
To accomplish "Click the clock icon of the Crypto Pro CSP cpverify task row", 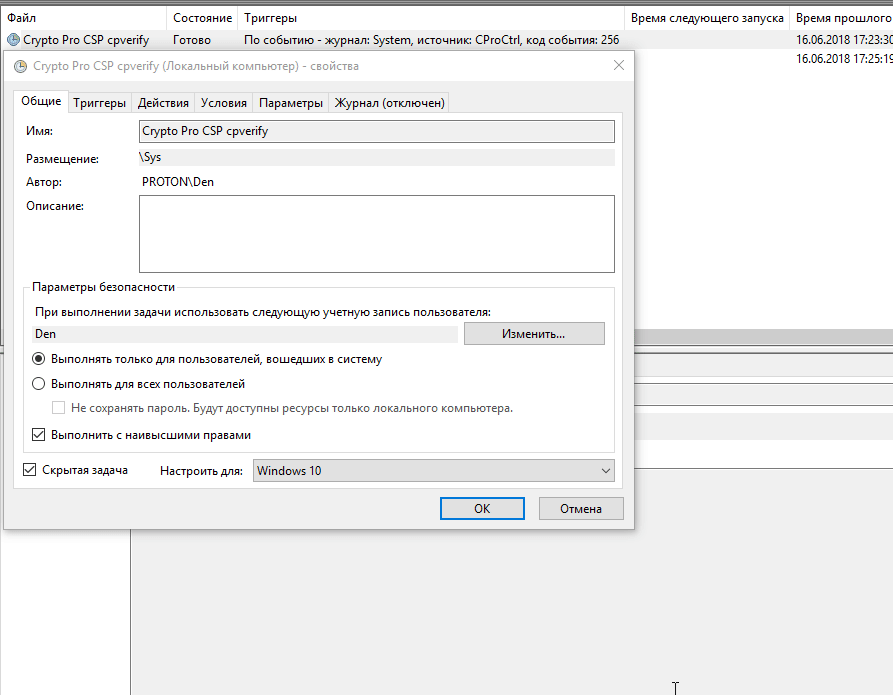I will coord(13,40).
